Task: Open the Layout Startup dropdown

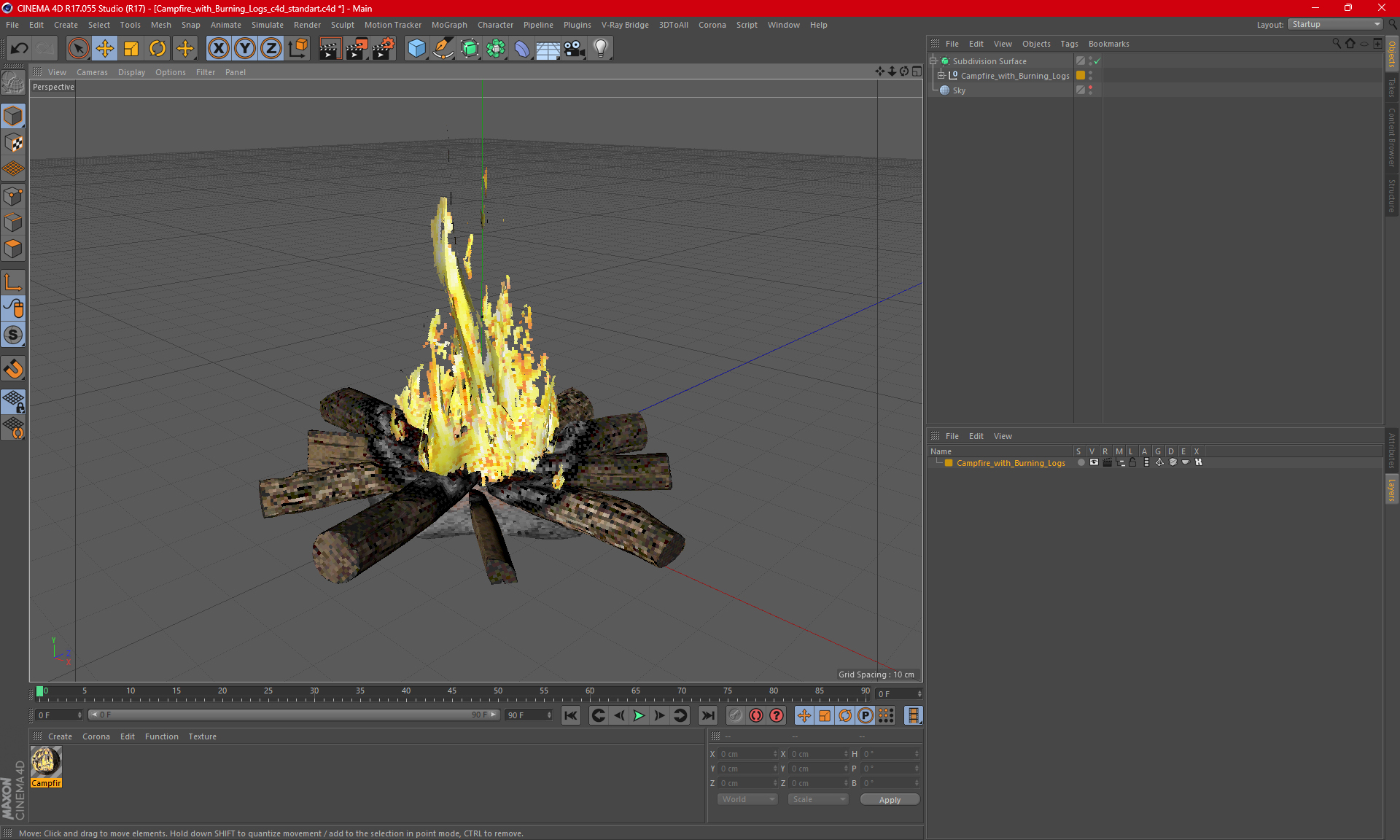Action: 1335,24
